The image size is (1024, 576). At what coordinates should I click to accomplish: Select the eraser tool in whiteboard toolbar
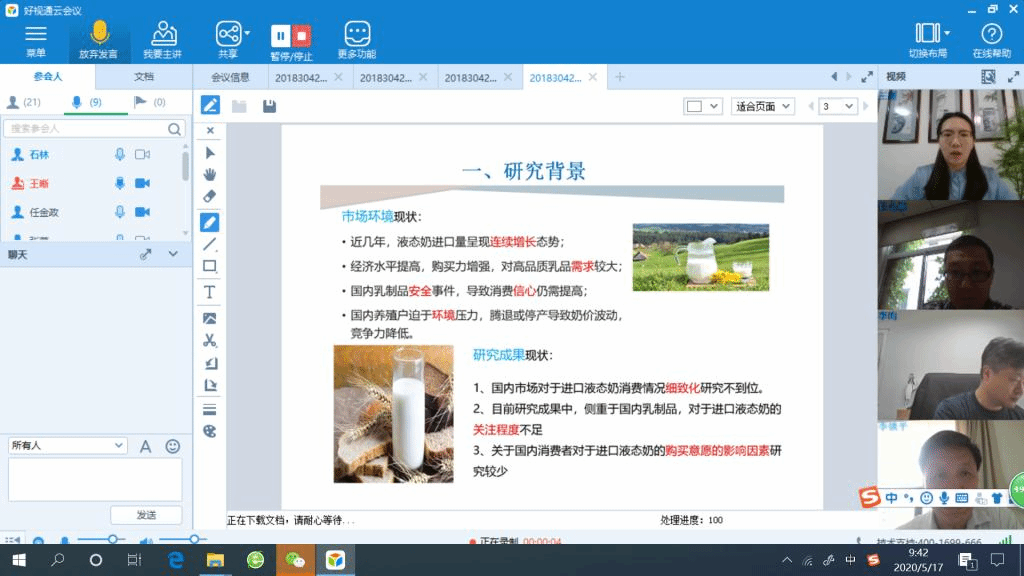[x=210, y=196]
